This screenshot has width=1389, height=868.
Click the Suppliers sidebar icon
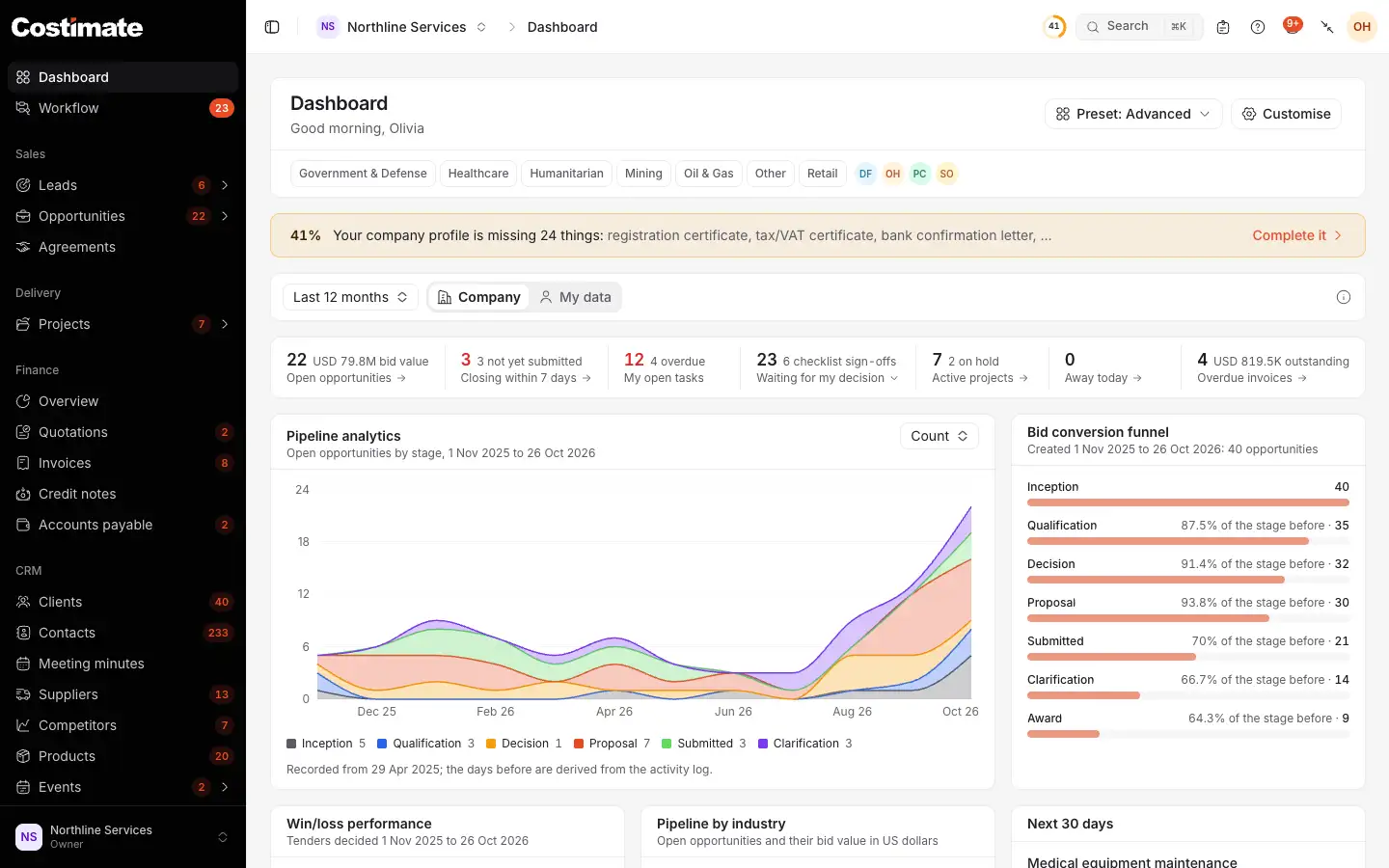pyautogui.click(x=23, y=694)
